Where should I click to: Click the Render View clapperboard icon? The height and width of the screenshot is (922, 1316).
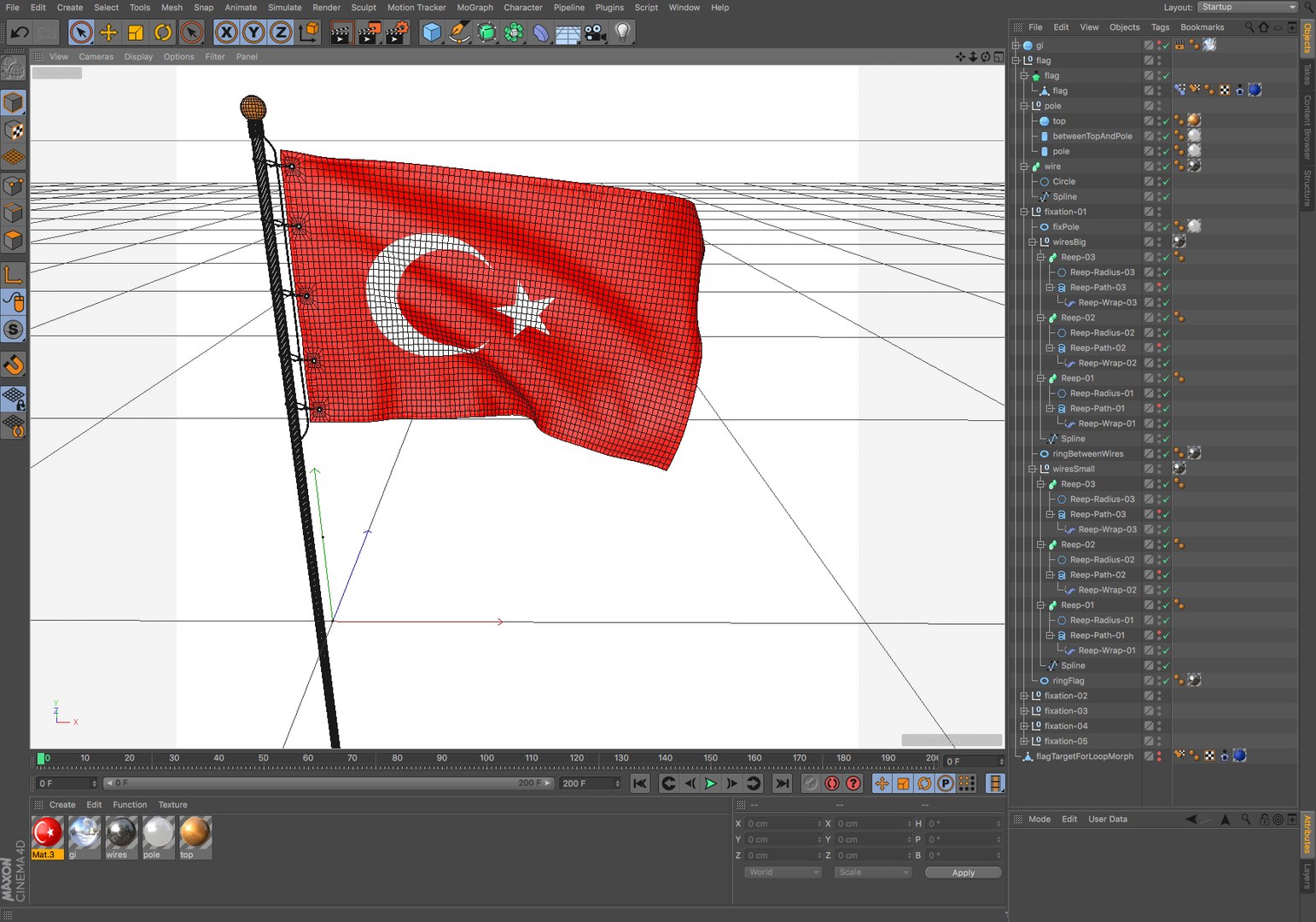pos(341,32)
